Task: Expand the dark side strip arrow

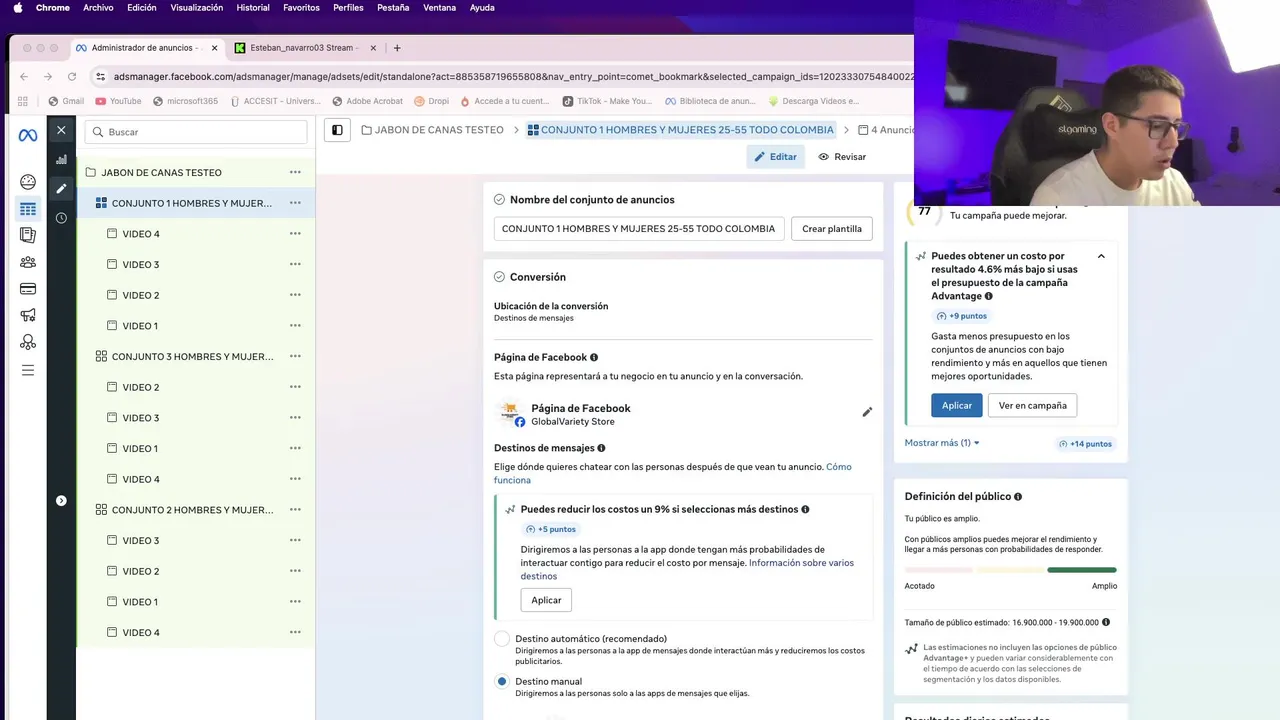Action: pos(61,500)
